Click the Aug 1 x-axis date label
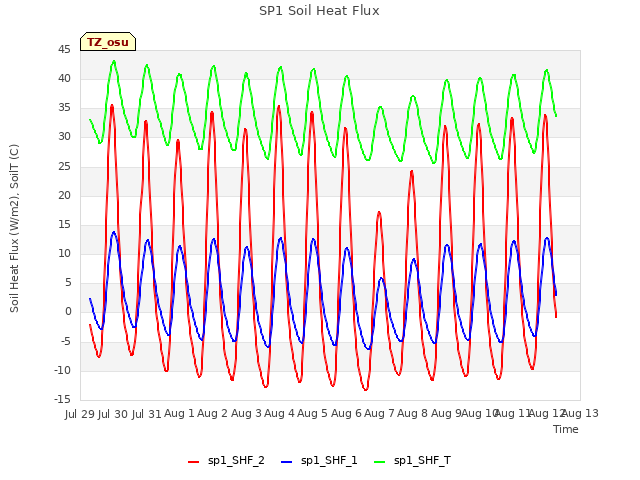The image size is (640, 480). point(179,413)
